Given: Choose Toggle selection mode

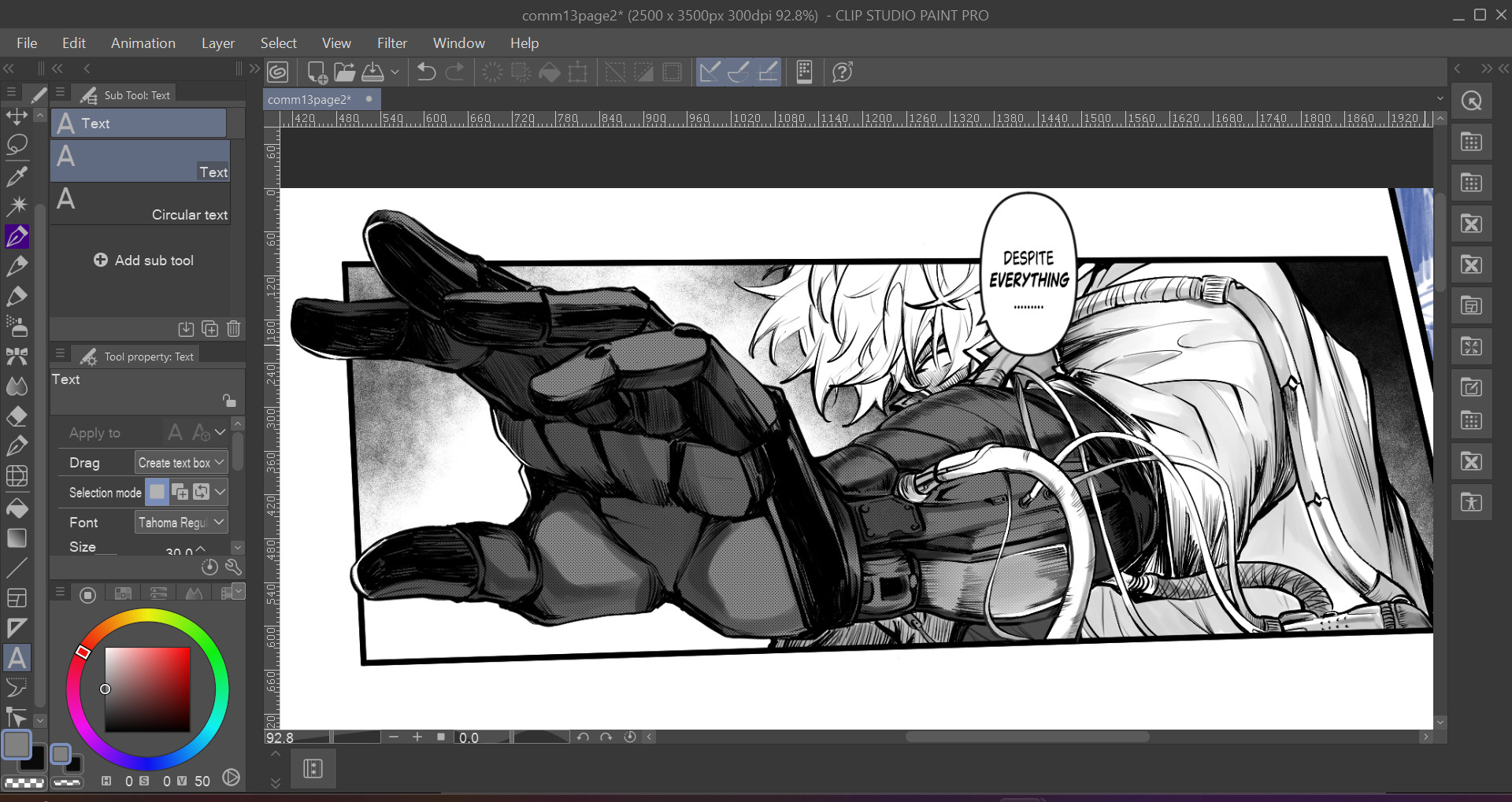Looking at the screenshot, I should [202, 492].
